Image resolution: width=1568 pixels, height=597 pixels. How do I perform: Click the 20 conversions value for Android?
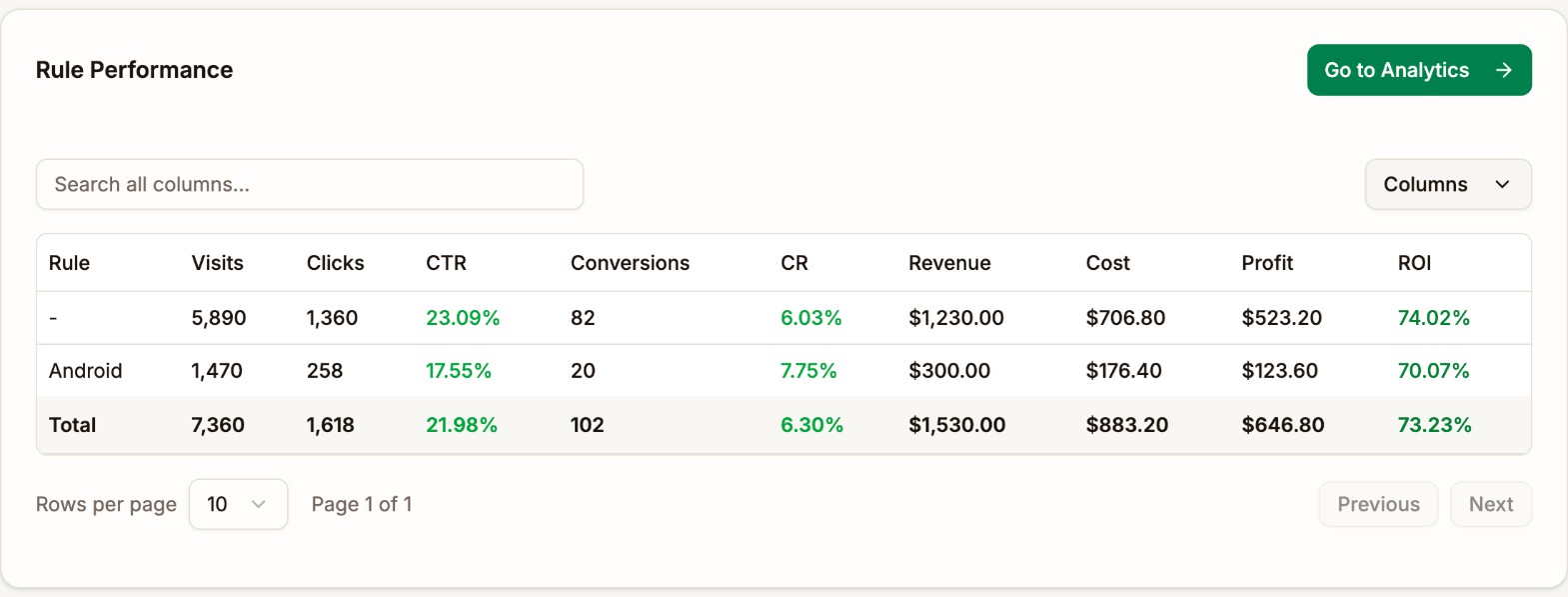coord(583,371)
